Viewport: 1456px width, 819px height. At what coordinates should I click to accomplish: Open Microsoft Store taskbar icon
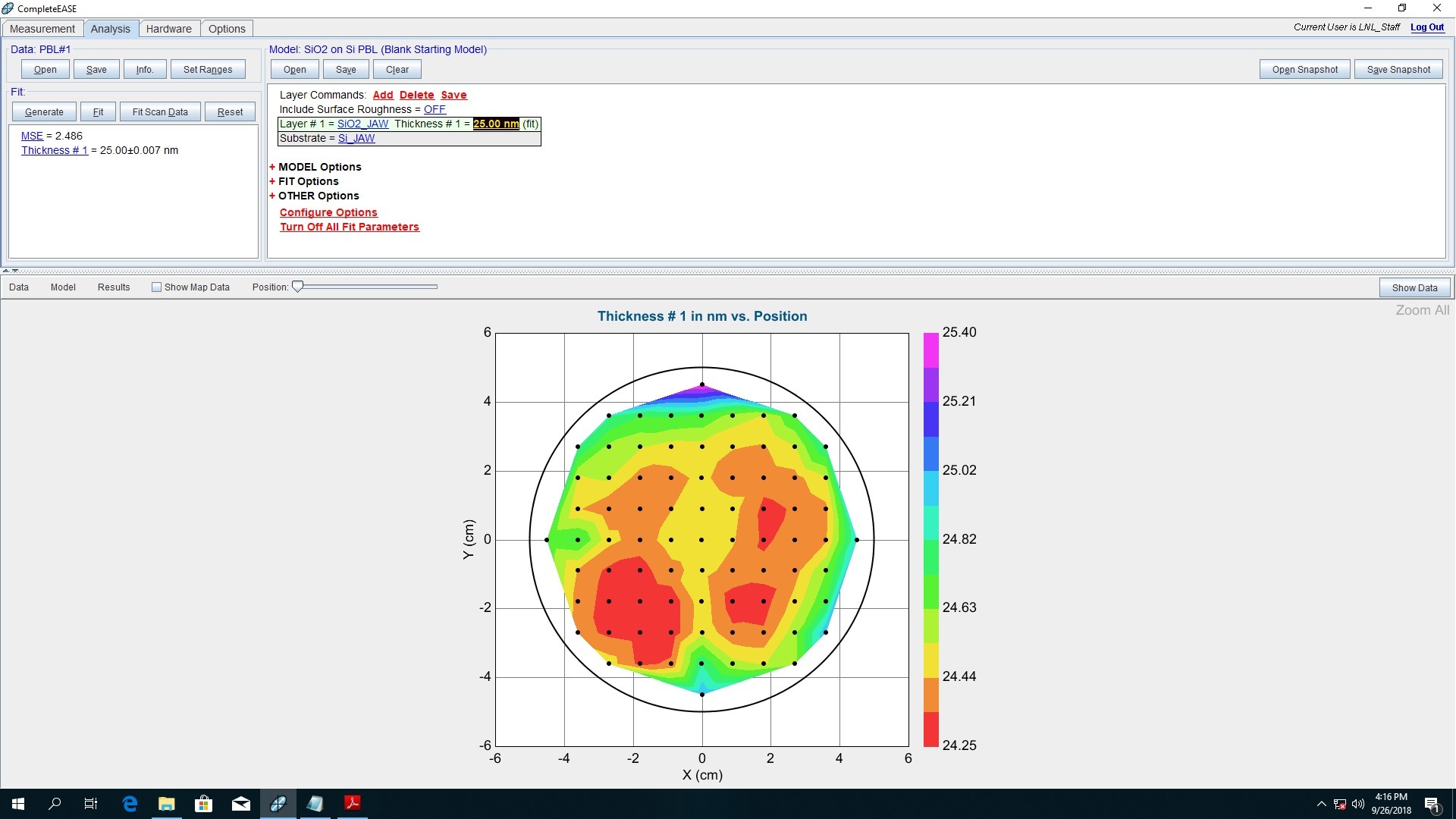[x=203, y=804]
